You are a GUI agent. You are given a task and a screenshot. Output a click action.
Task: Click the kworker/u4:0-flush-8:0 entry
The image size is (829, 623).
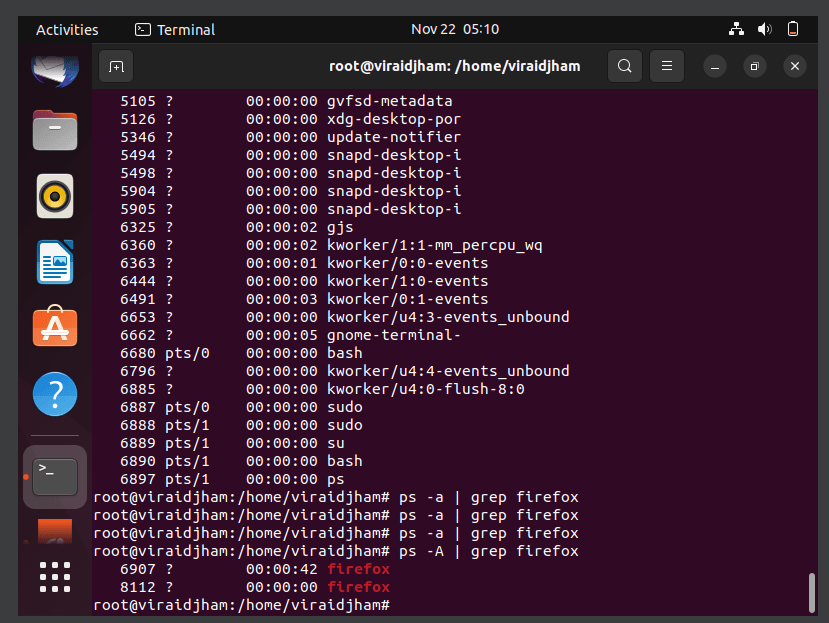point(426,389)
